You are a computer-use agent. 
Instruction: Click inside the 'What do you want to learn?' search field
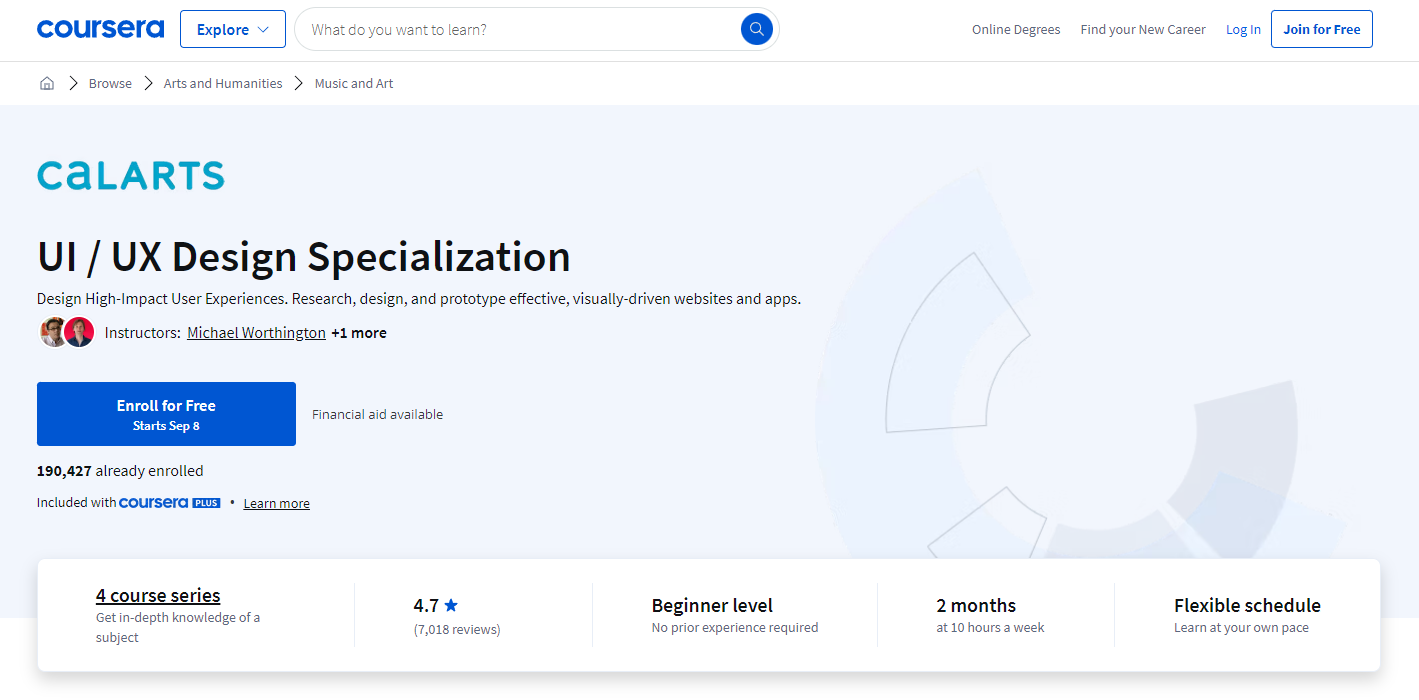520,28
